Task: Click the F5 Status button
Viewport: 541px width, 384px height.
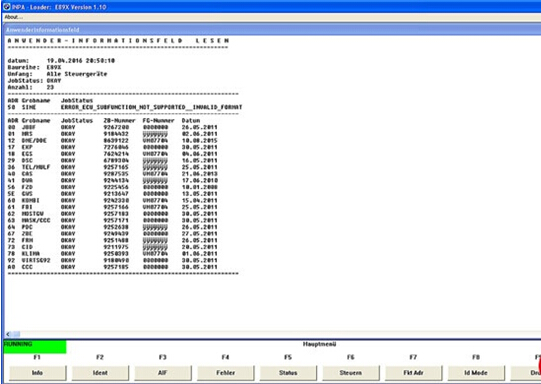Action: point(288,373)
